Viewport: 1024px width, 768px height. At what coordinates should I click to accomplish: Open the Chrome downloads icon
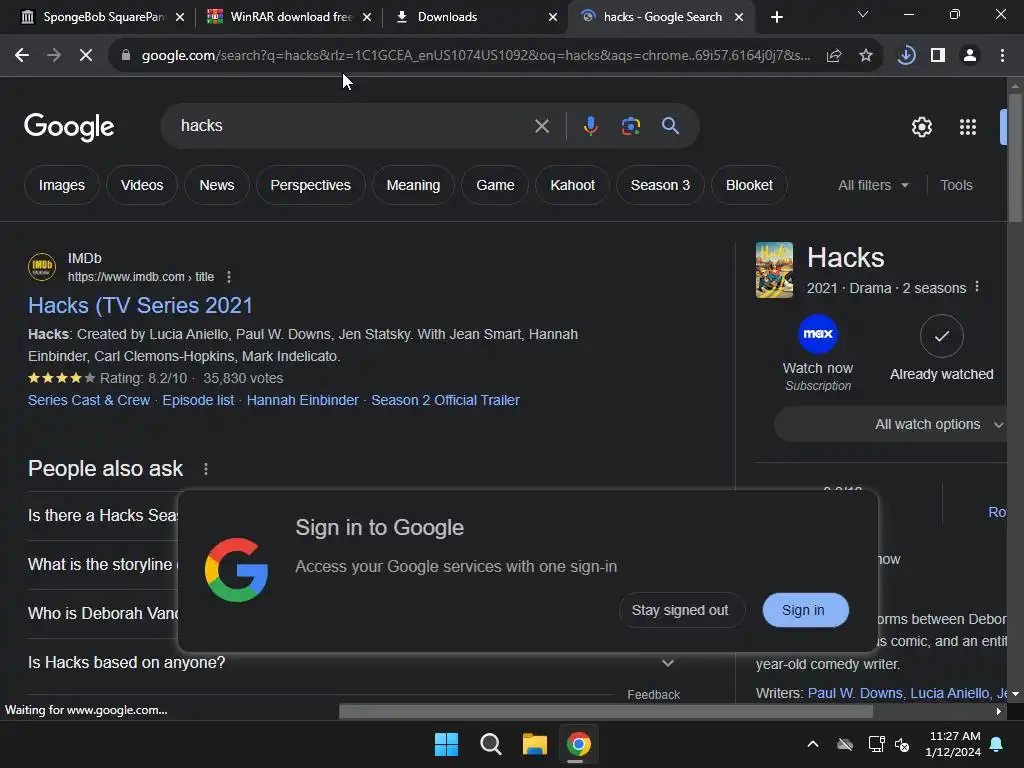point(906,56)
